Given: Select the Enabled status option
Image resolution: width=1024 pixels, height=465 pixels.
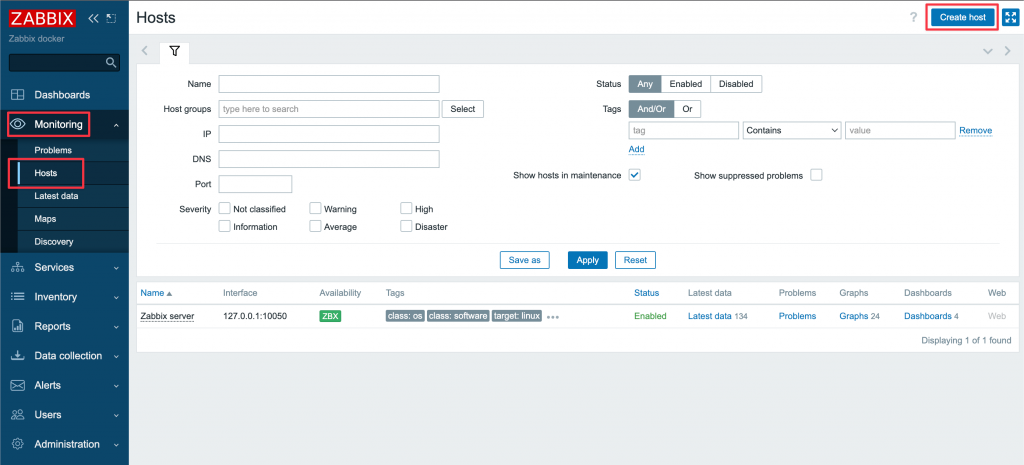Looking at the screenshot, I should tap(686, 84).
